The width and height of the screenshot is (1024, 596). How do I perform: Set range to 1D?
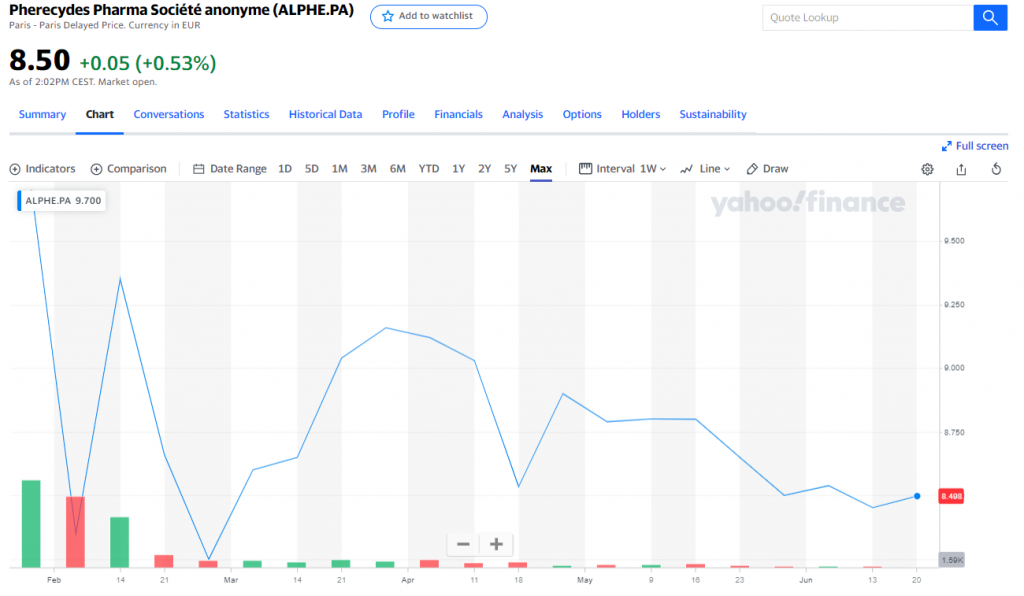tap(285, 169)
